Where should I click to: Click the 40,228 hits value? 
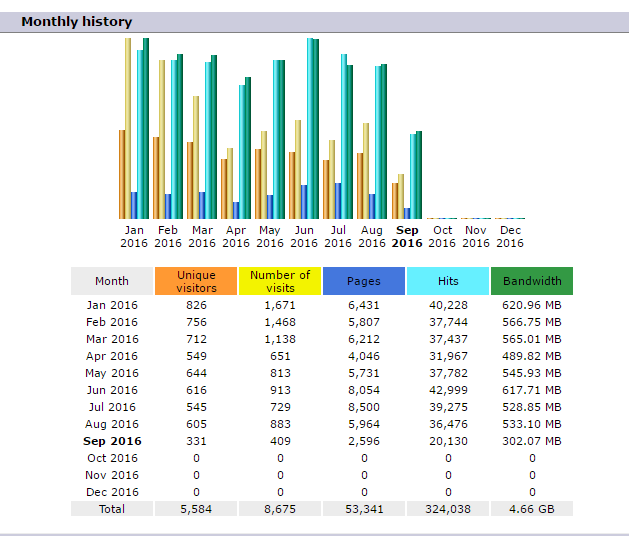pos(448,305)
